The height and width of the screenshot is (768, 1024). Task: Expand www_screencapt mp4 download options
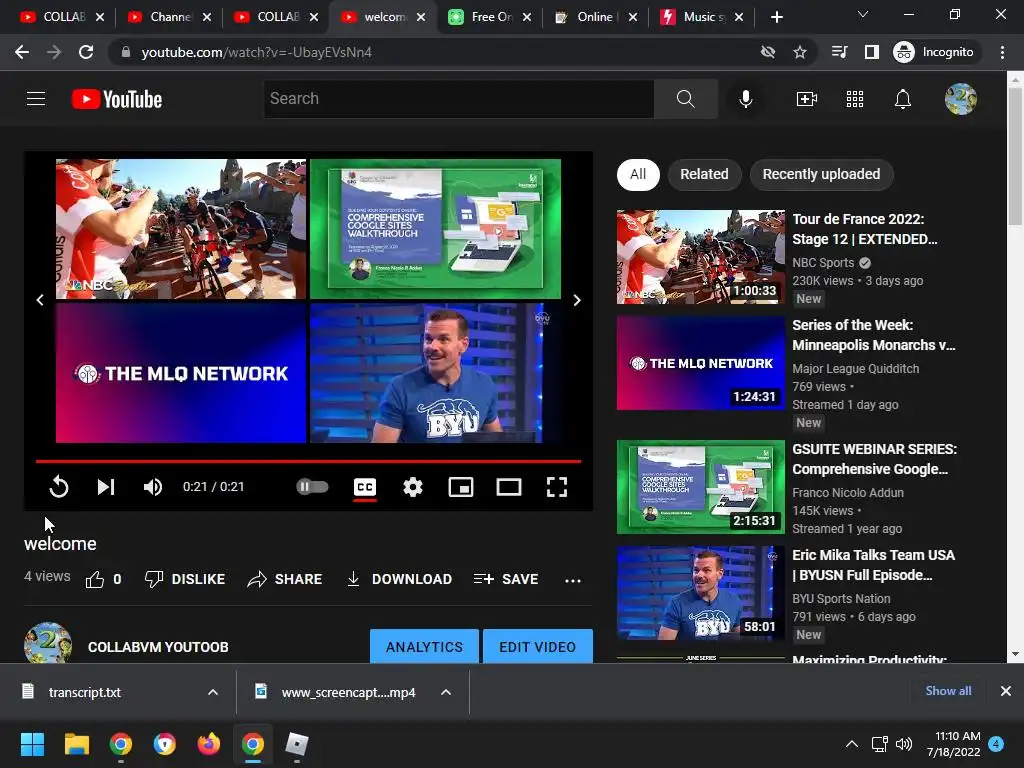coord(446,692)
